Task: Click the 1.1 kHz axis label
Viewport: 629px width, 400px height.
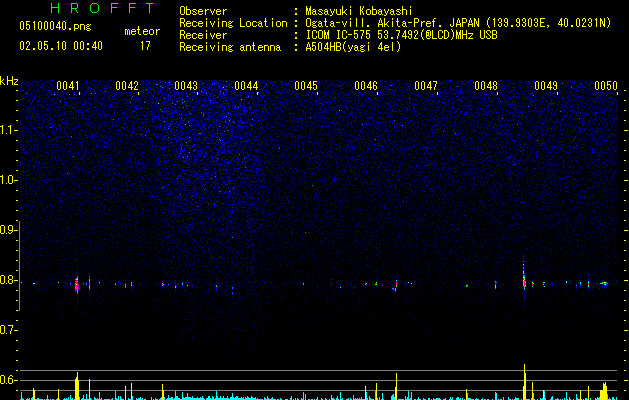Action: coord(8,130)
